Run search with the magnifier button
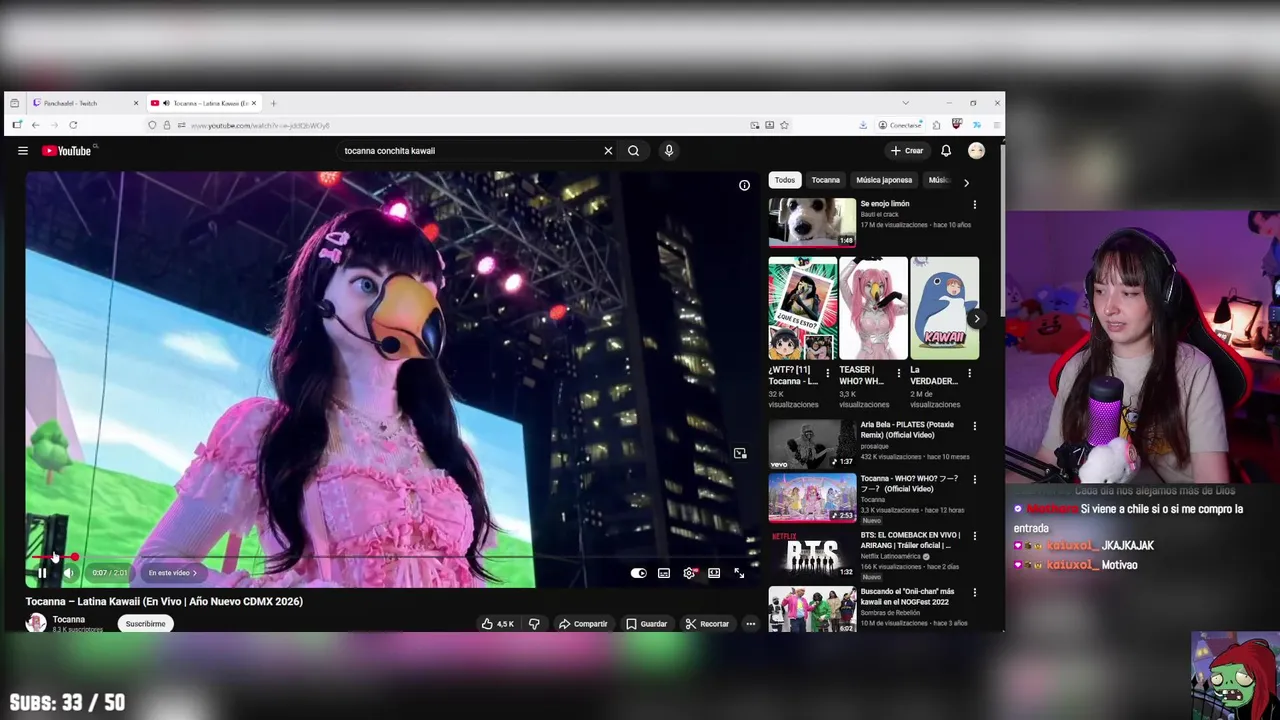1280x720 pixels. tap(633, 151)
